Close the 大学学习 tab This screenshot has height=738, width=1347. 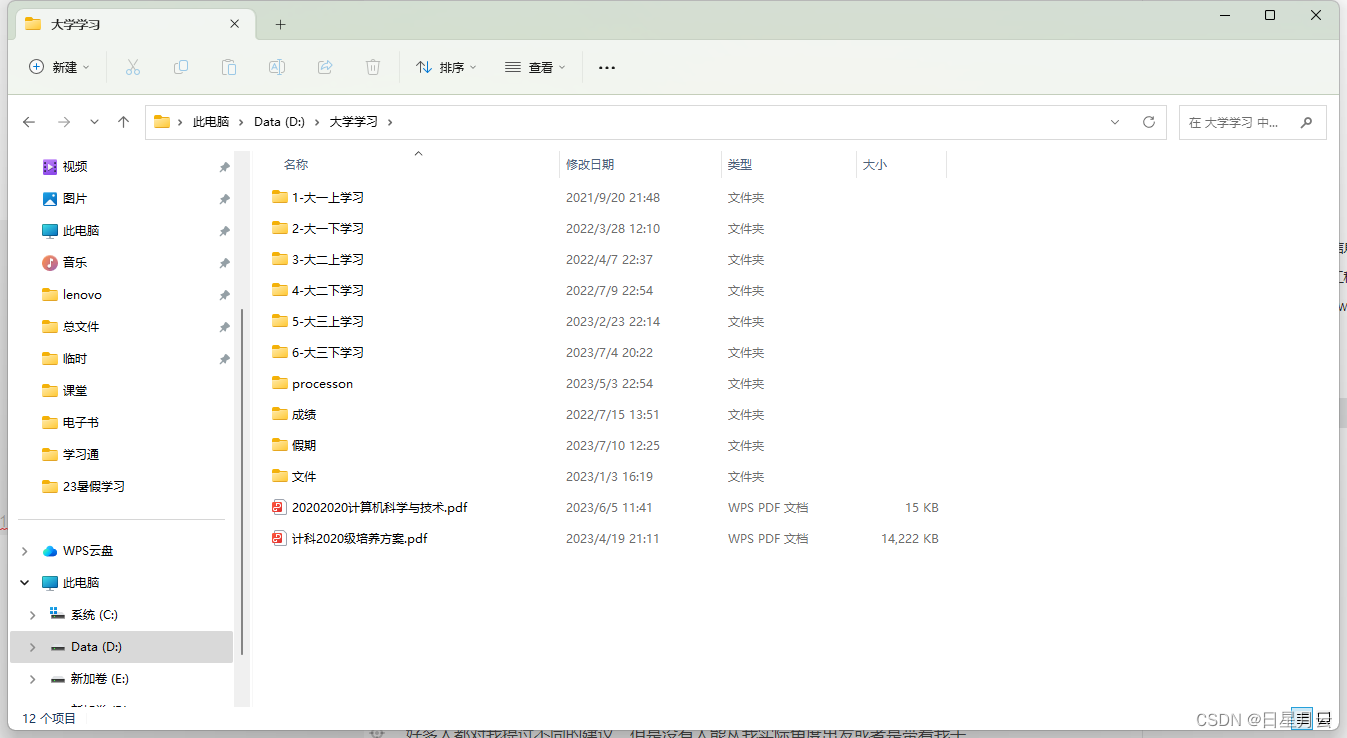[x=235, y=24]
